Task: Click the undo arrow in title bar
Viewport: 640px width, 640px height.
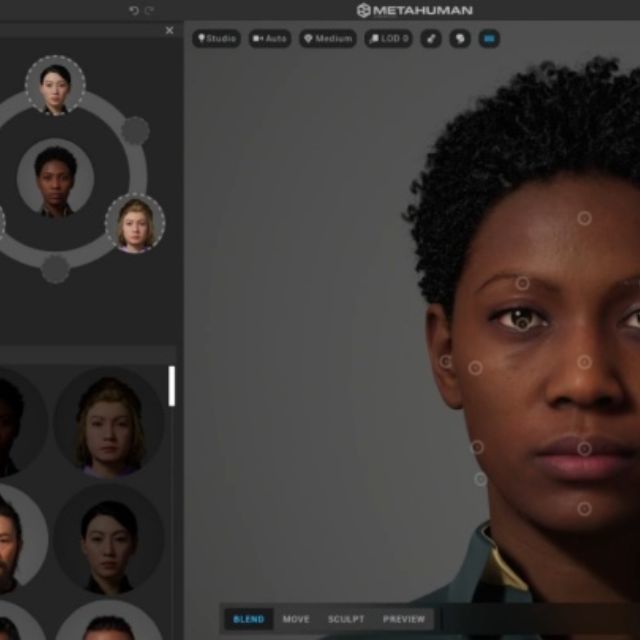Action: 134,10
